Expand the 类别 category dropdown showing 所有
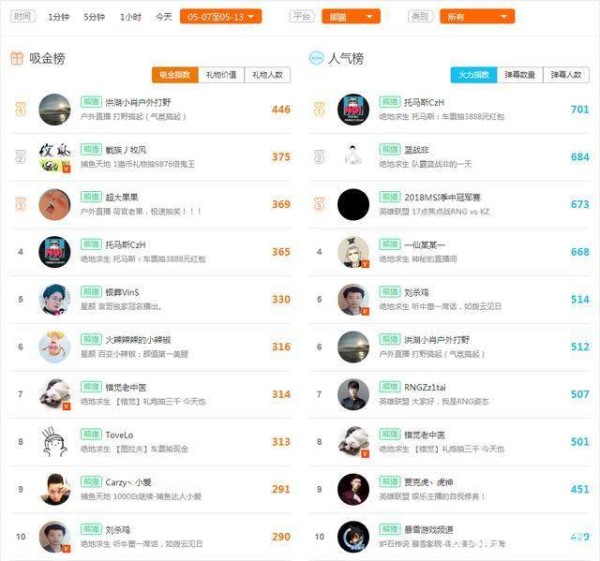The image size is (600, 561). [x=477, y=16]
